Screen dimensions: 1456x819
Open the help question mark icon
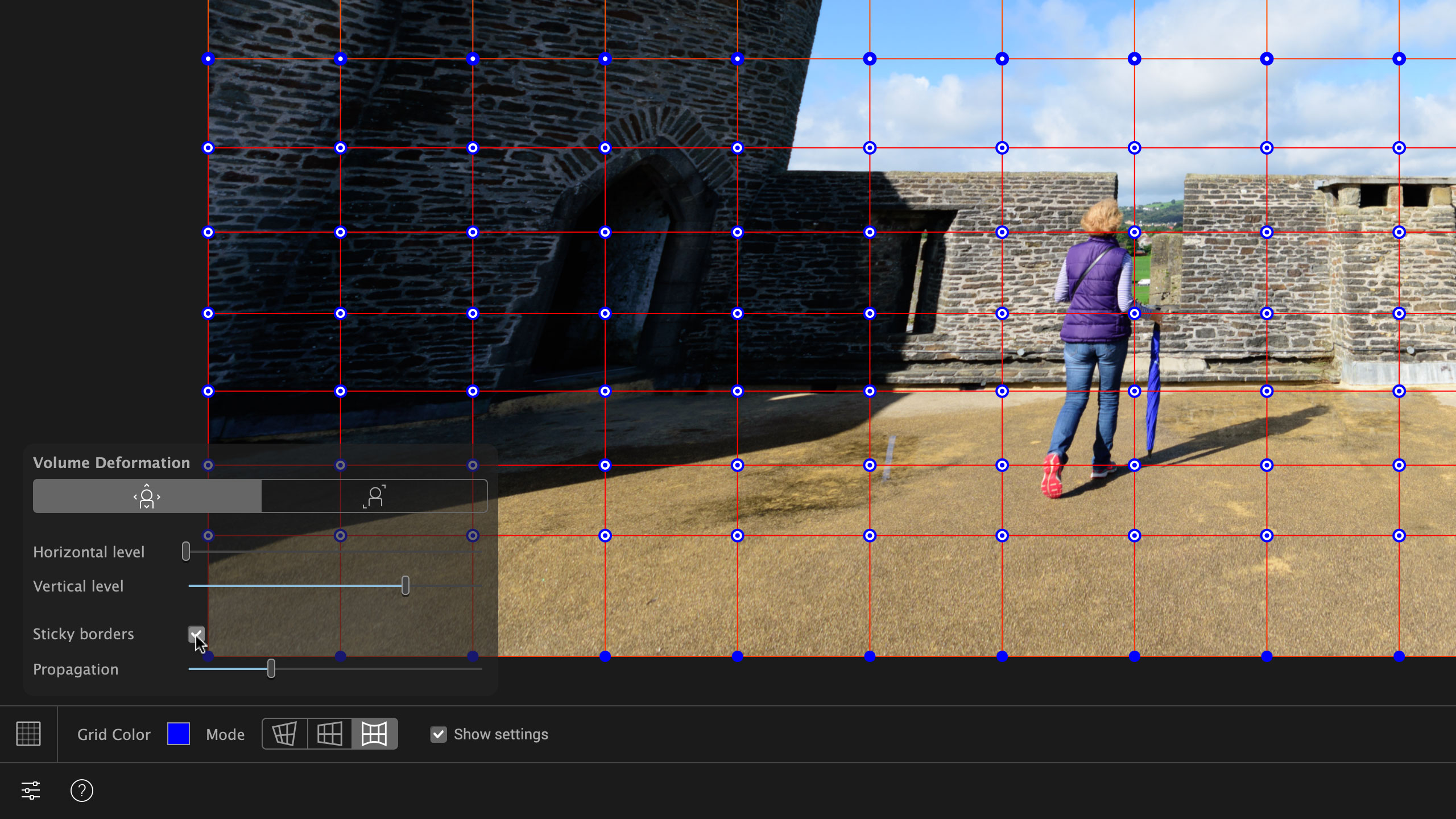[x=82, y=791]
